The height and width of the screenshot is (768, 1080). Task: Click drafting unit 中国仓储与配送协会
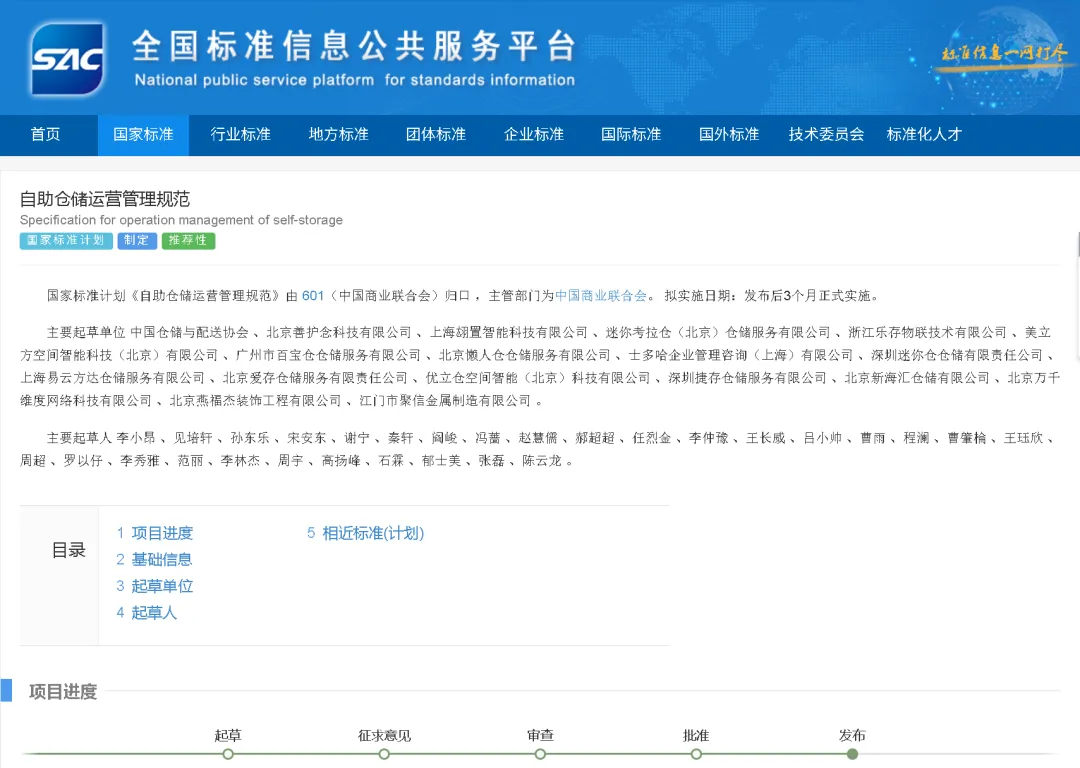coord(189,332)
